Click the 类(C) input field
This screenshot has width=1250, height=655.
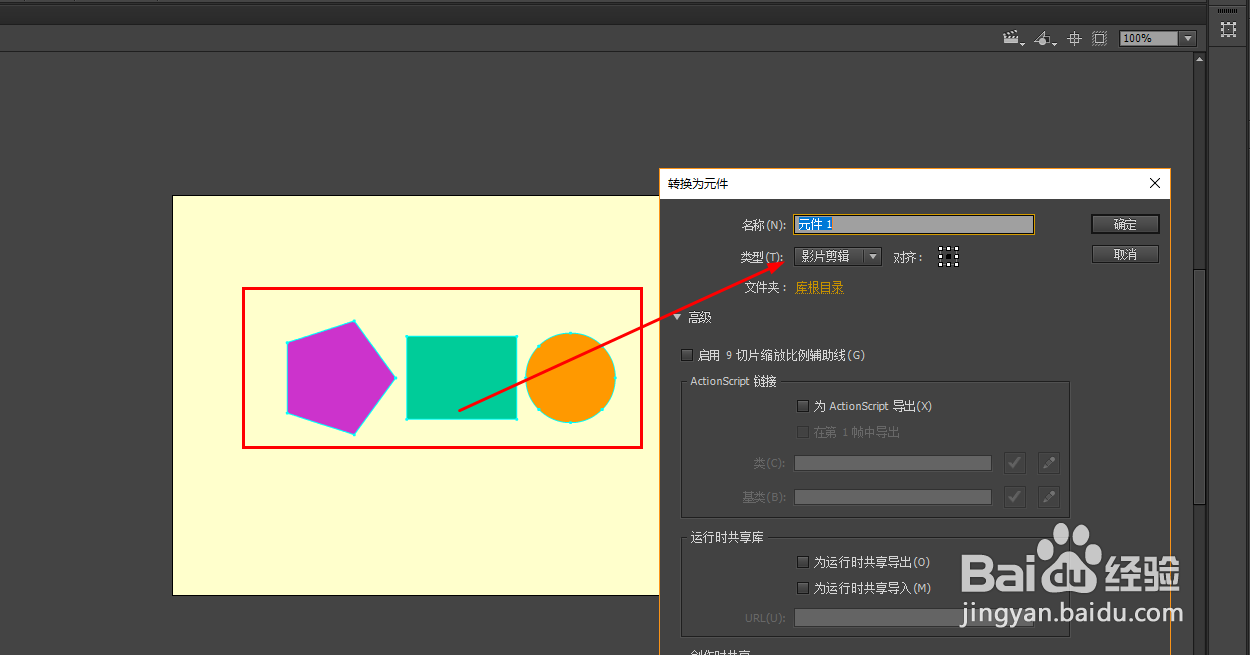[x=893, y=463]
